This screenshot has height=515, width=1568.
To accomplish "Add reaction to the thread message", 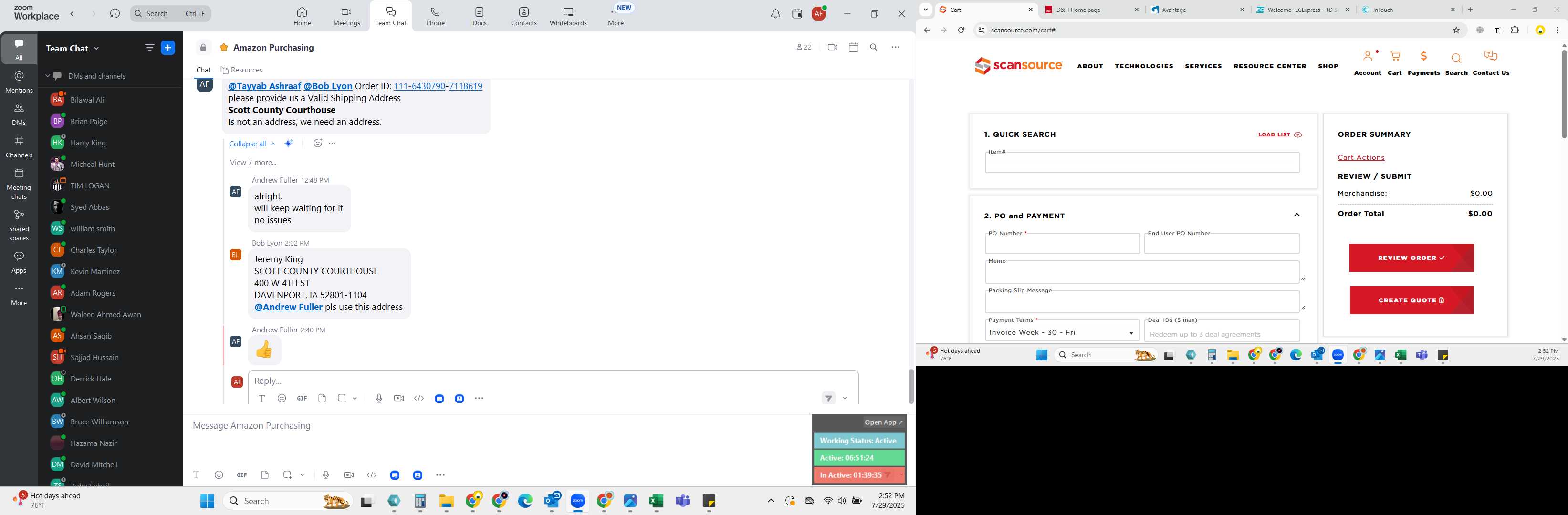I will (317, 144).
